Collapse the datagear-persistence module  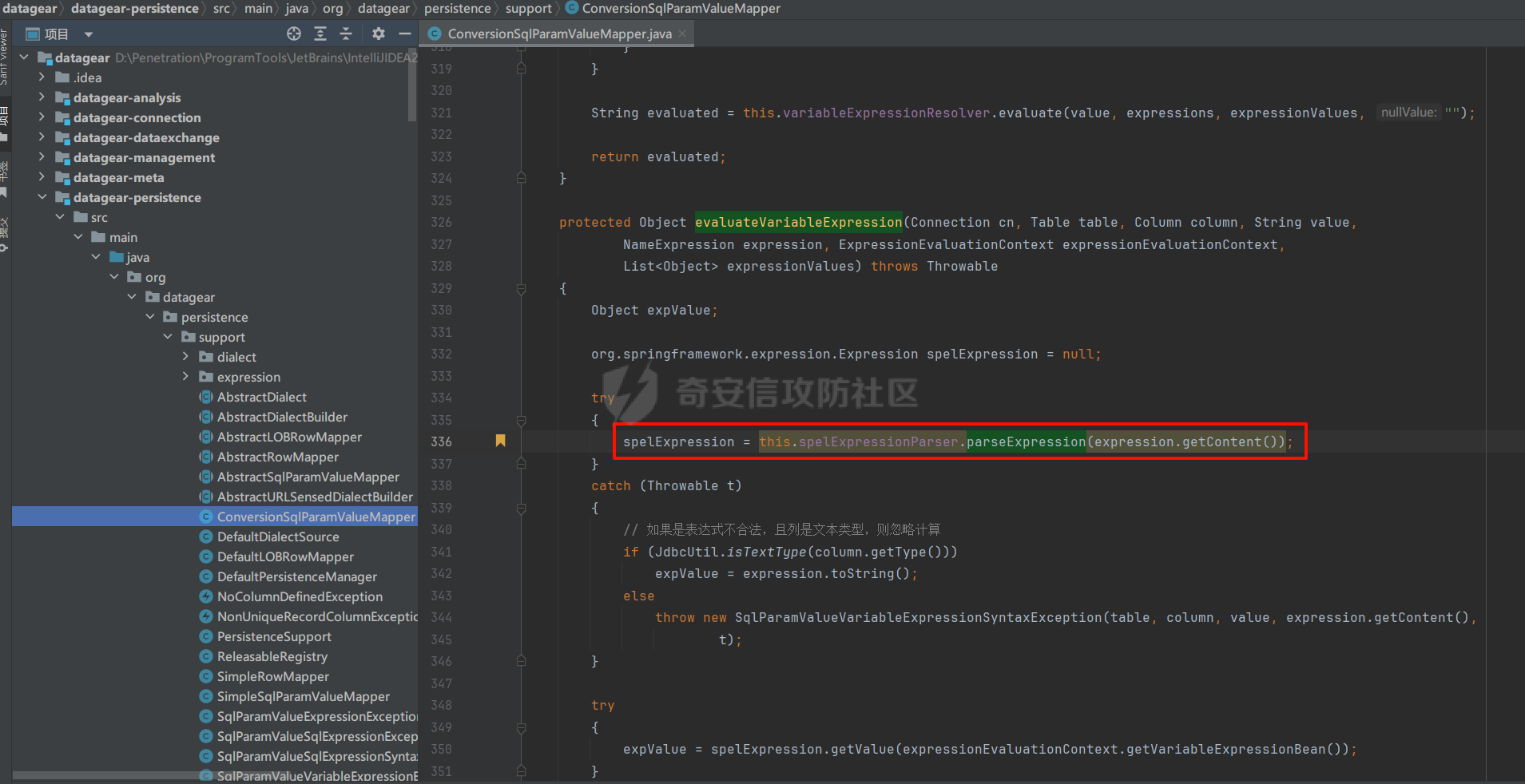tap(42, 197)
